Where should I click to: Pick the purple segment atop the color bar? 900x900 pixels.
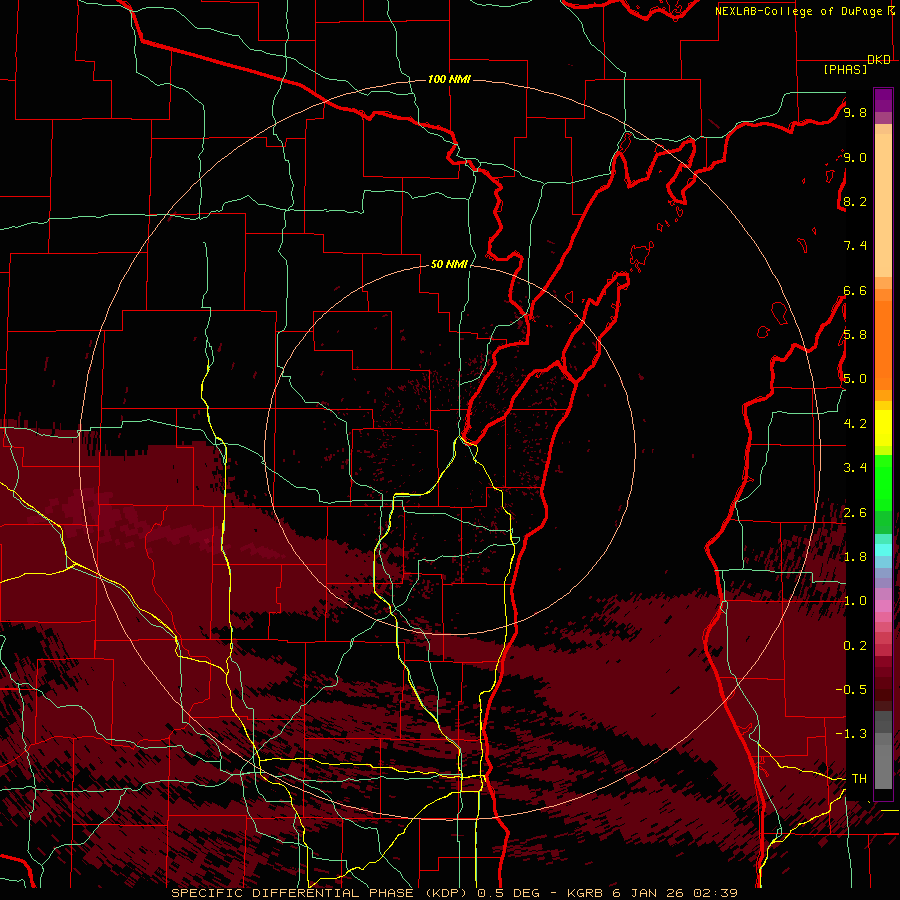883,100
